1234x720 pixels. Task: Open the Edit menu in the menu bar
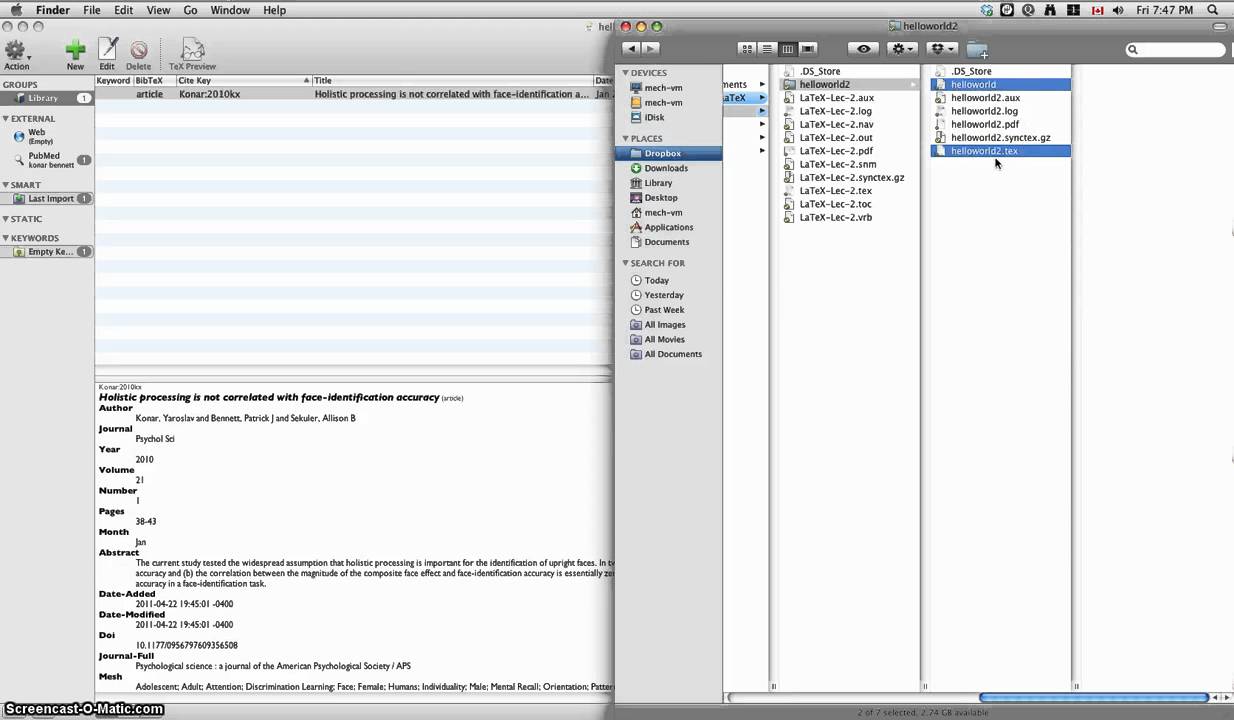pos(124,10)
